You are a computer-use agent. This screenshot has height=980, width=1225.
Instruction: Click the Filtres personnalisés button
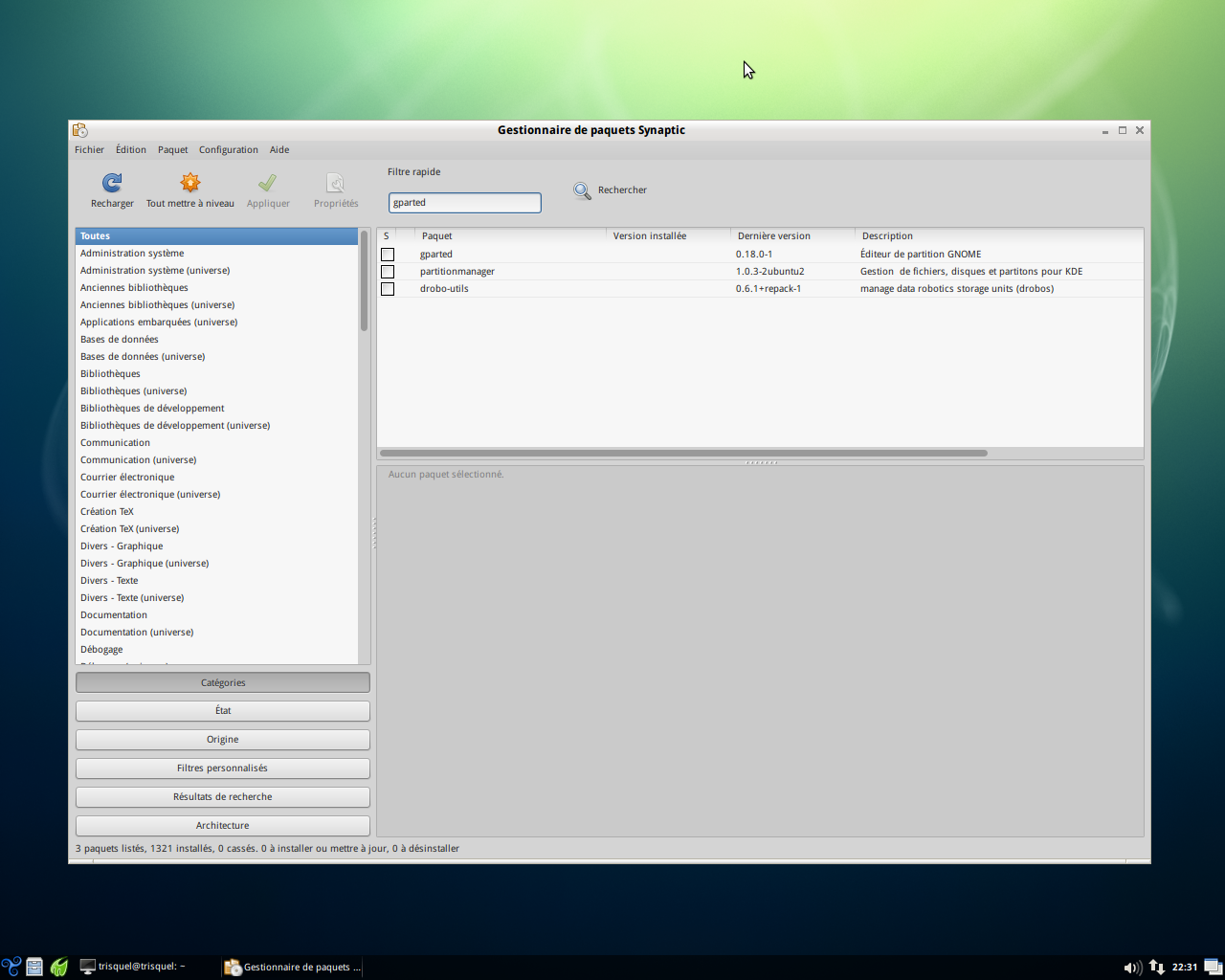tap(223, 768)
